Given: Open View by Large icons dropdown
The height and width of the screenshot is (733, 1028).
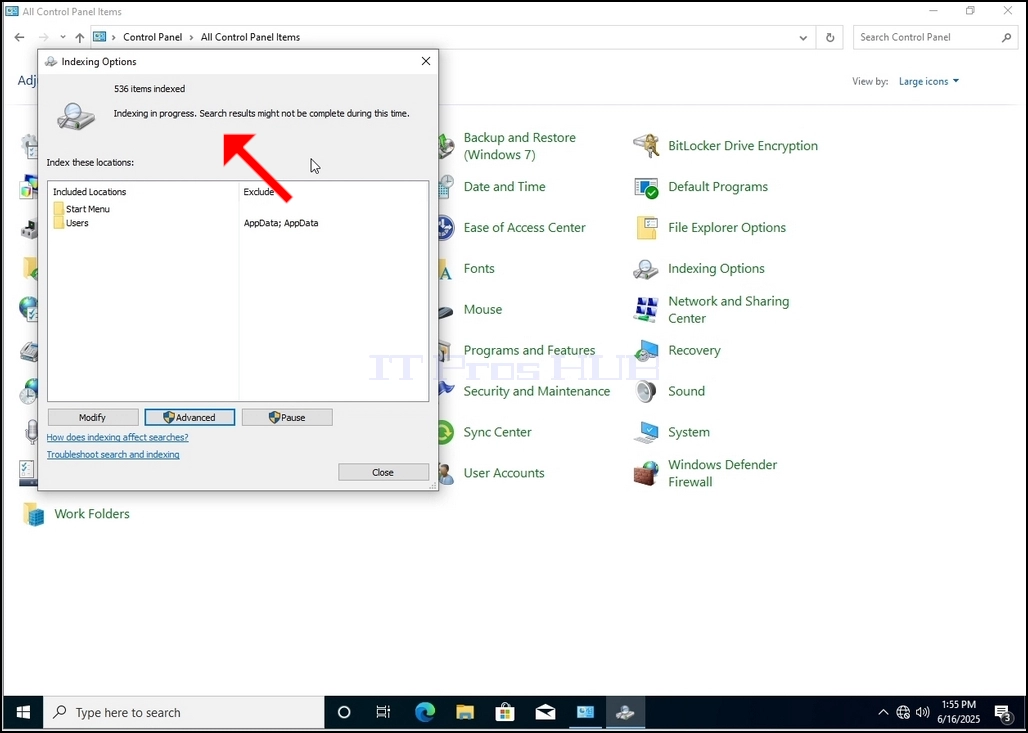Looking at the screenshot, I should (x=928, y=81).
